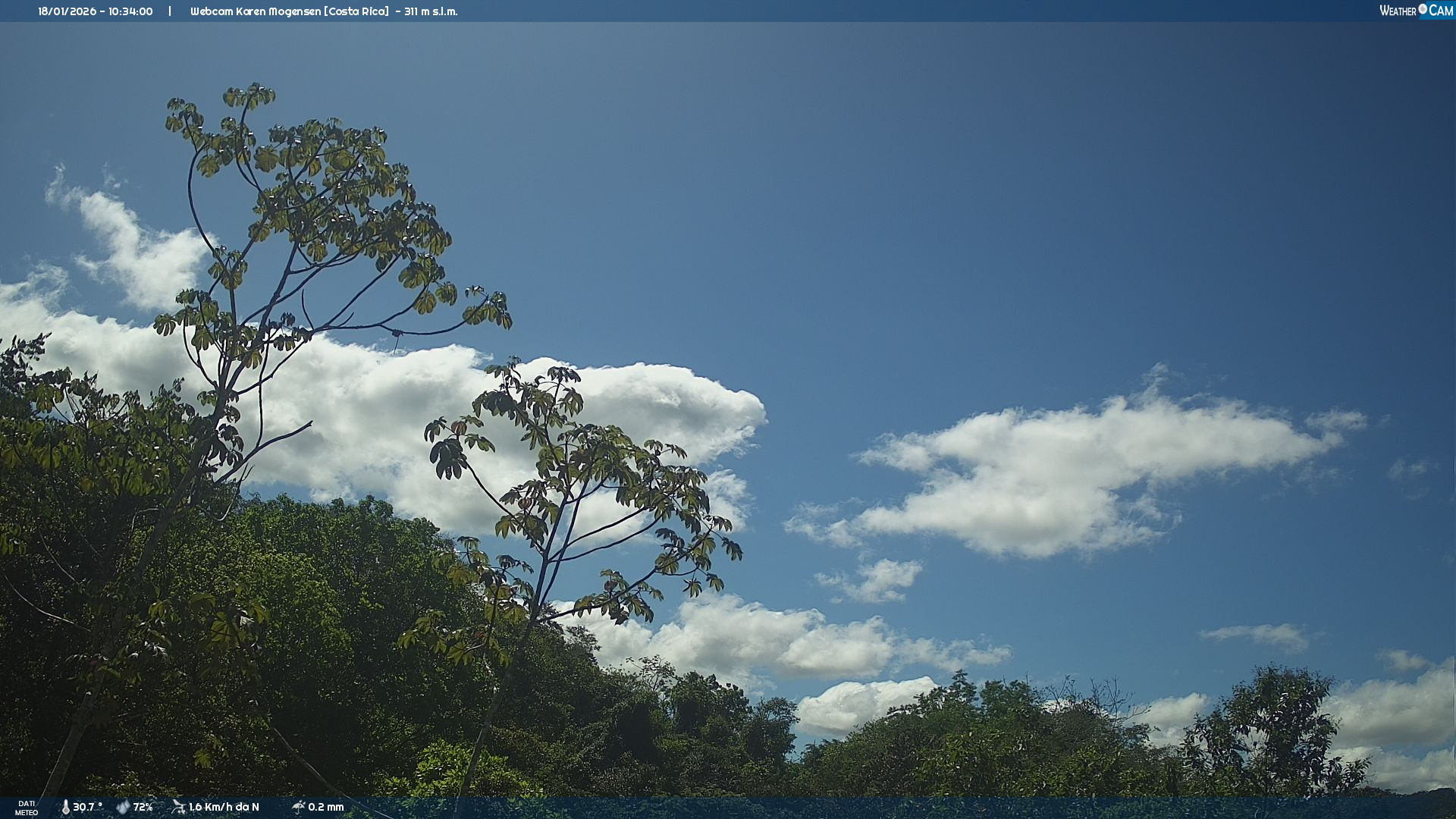Click the thermometer temperature icon

(65, 808)
